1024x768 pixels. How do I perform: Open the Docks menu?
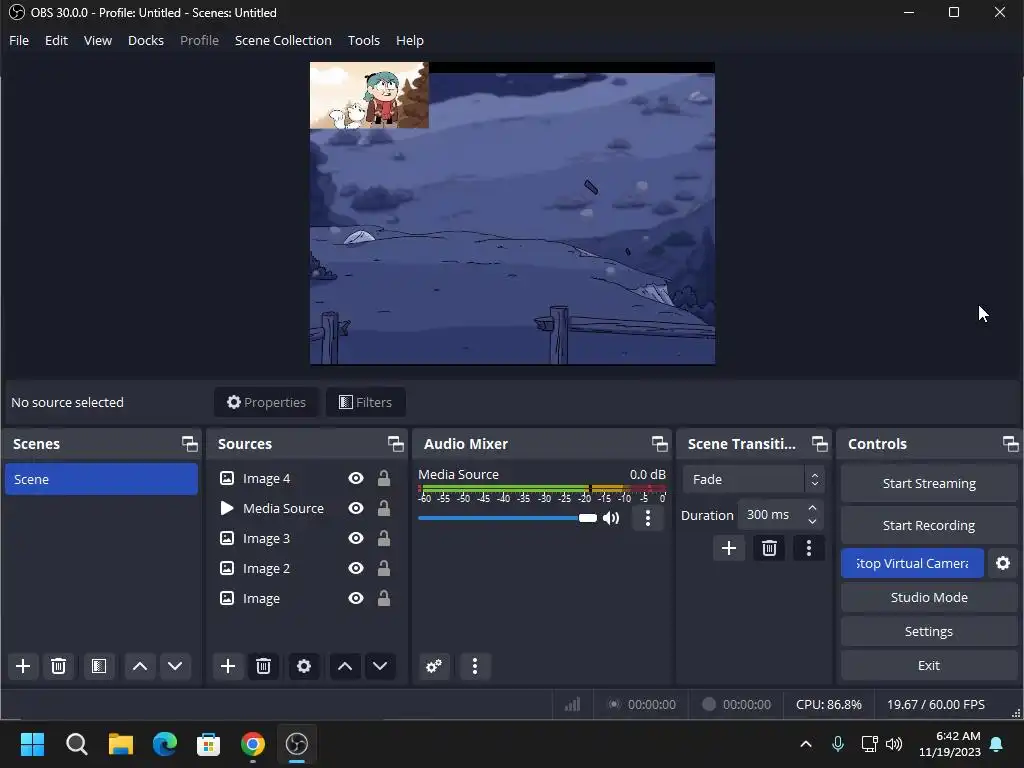[x=146, y=40]
